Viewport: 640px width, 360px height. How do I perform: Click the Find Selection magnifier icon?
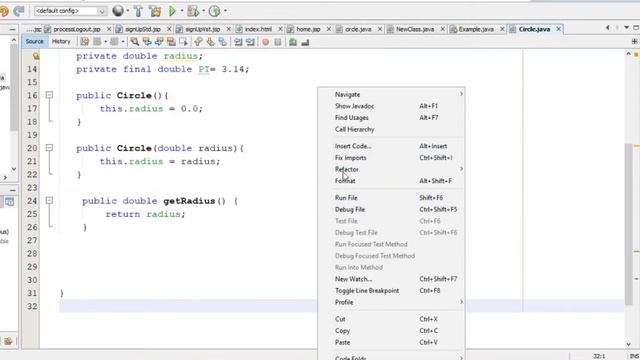(134, 42)
